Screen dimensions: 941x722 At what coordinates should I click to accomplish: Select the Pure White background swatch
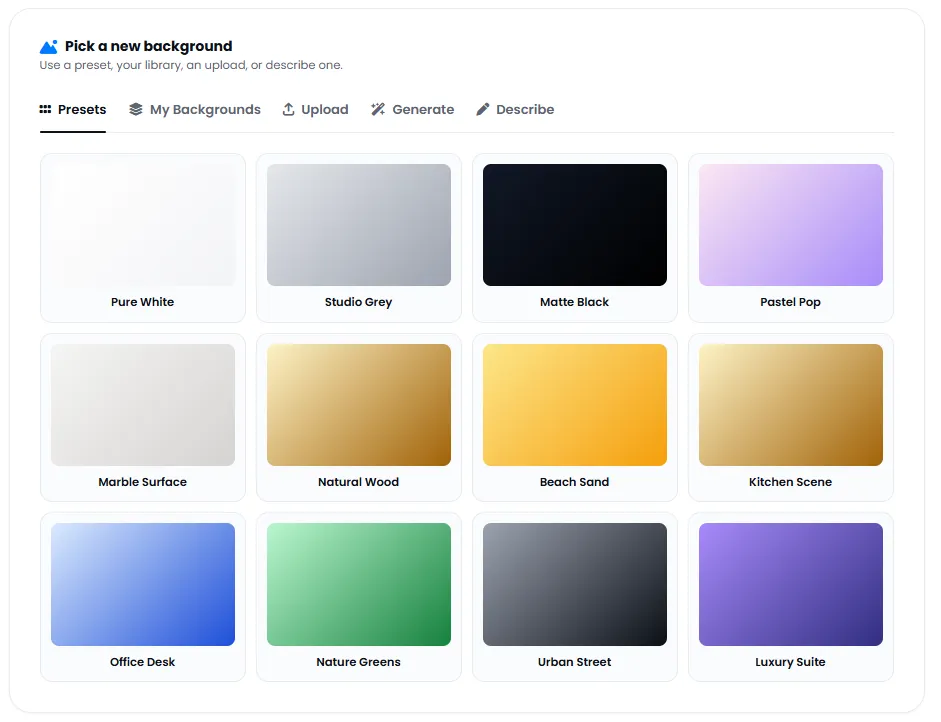143,225
